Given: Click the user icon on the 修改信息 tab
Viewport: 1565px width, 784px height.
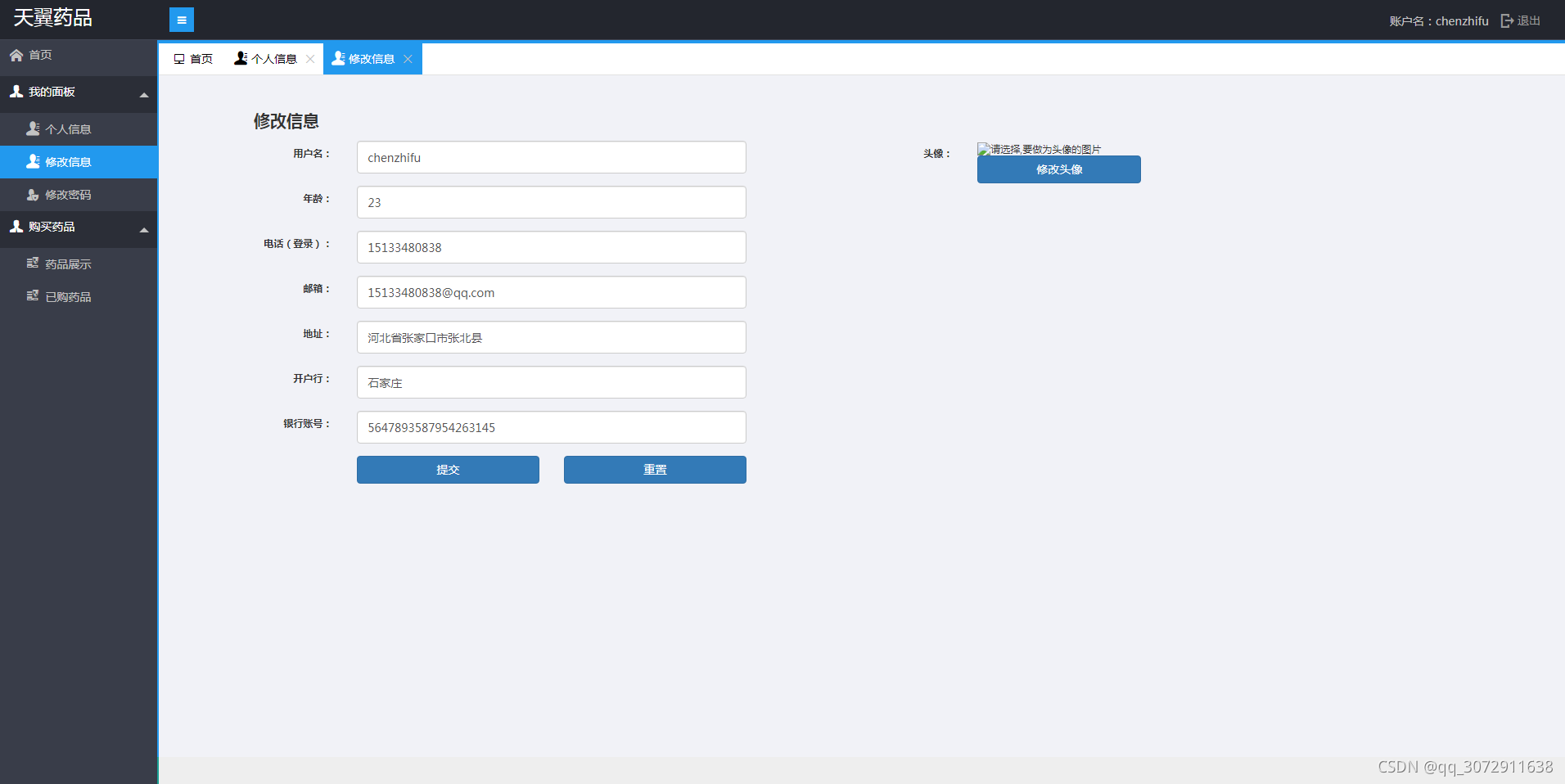Looking at the screenshot, I should [338, 58].
